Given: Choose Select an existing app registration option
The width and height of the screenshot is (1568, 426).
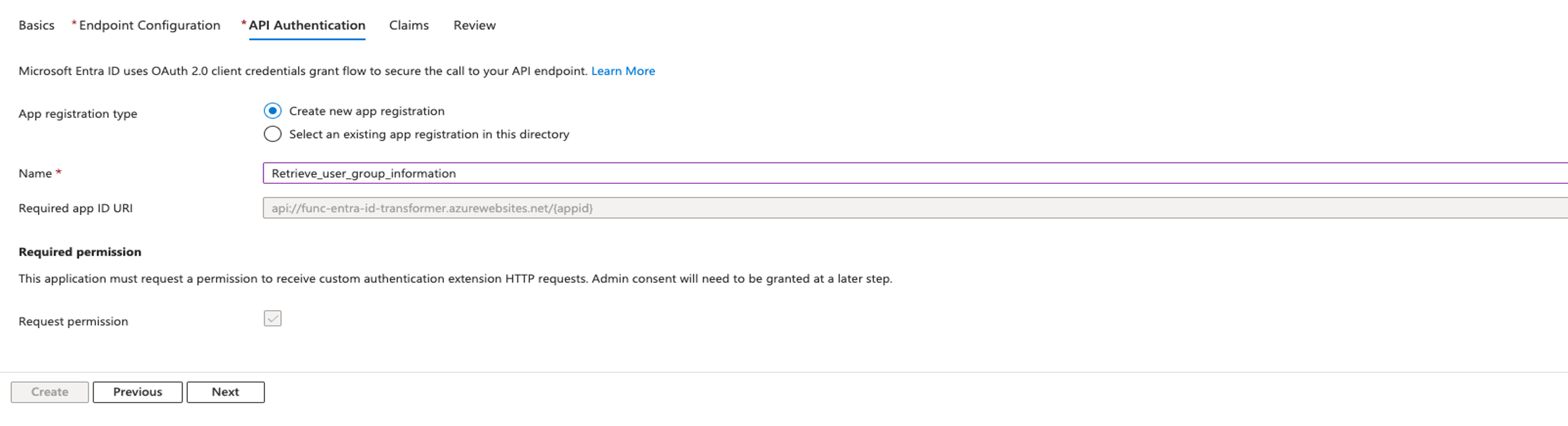Looking at the screenshot, I should (273, 134).
